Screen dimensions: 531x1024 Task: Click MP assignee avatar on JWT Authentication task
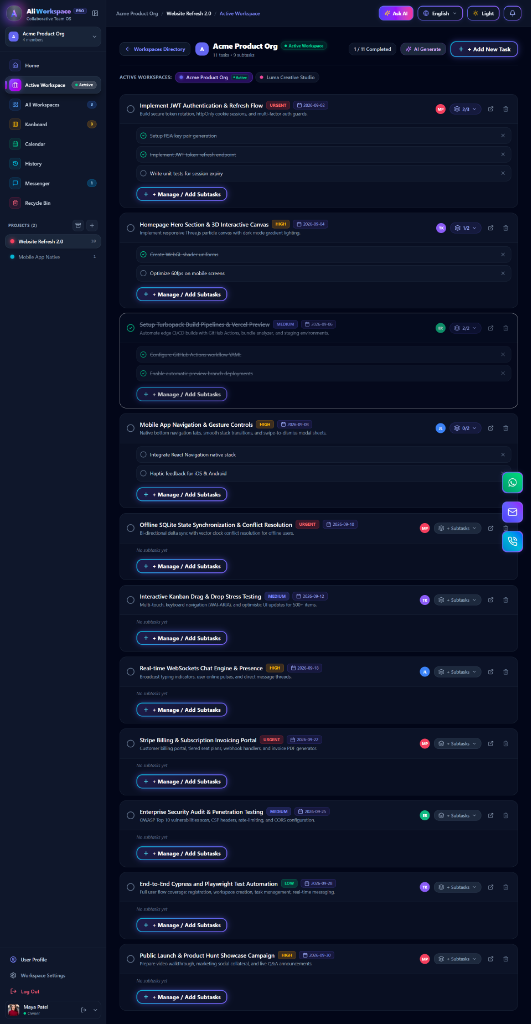[441, 109]
